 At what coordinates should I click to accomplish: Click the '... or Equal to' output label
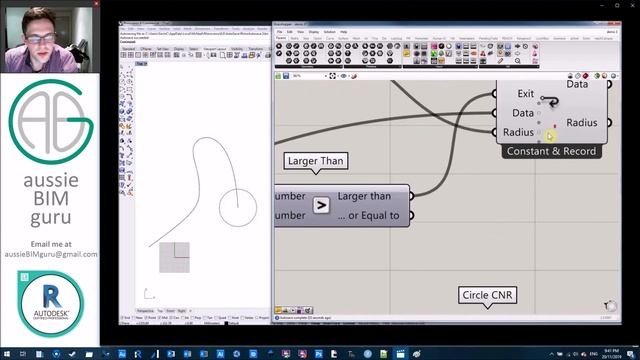tap(369, 216)
